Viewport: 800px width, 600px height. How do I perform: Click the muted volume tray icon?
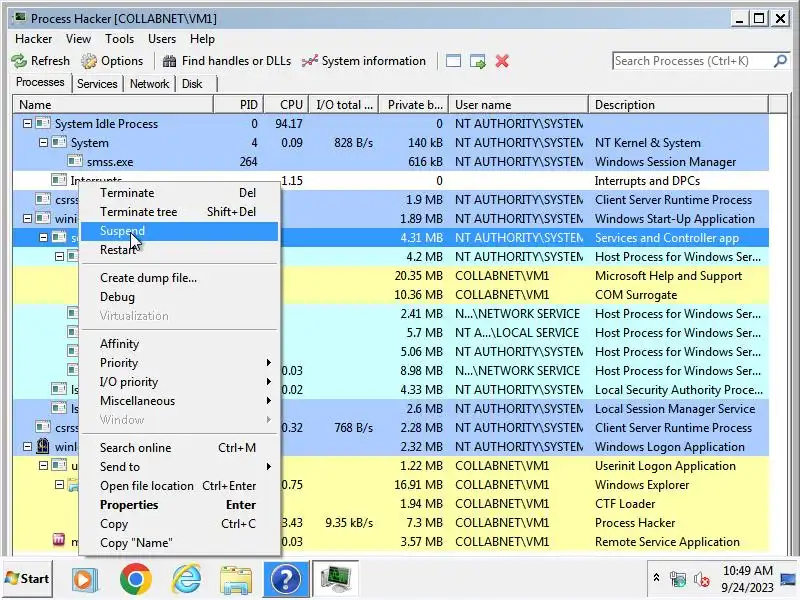point(702,580)
